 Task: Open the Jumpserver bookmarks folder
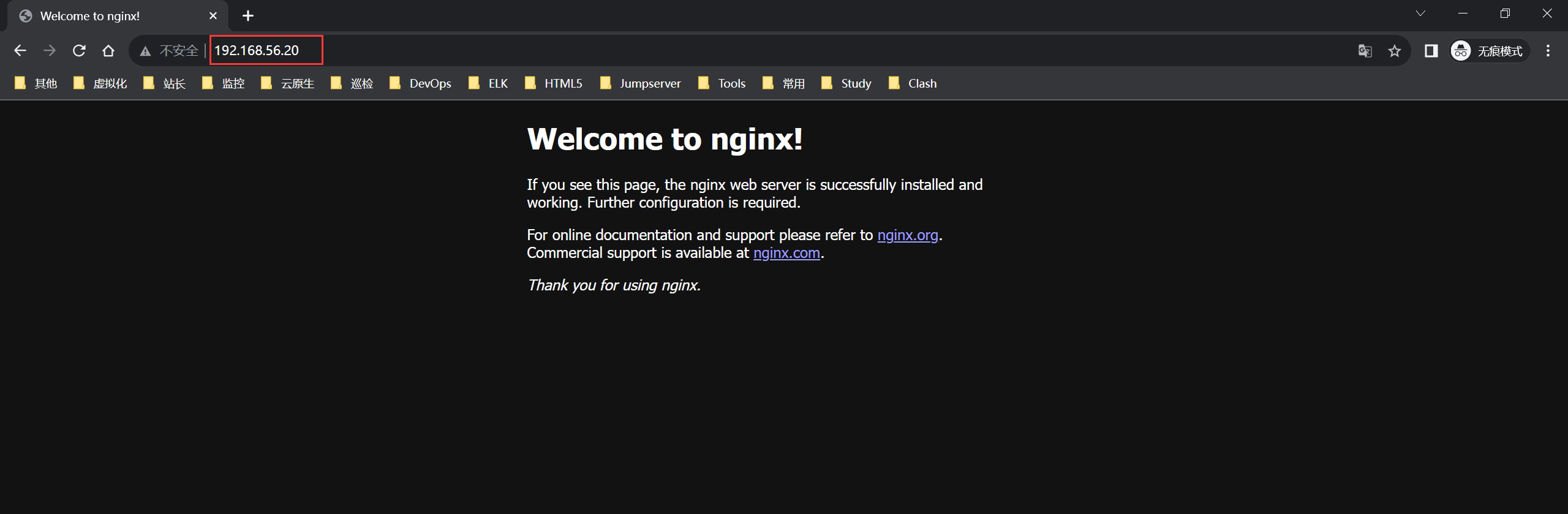(x=641, y=83)
